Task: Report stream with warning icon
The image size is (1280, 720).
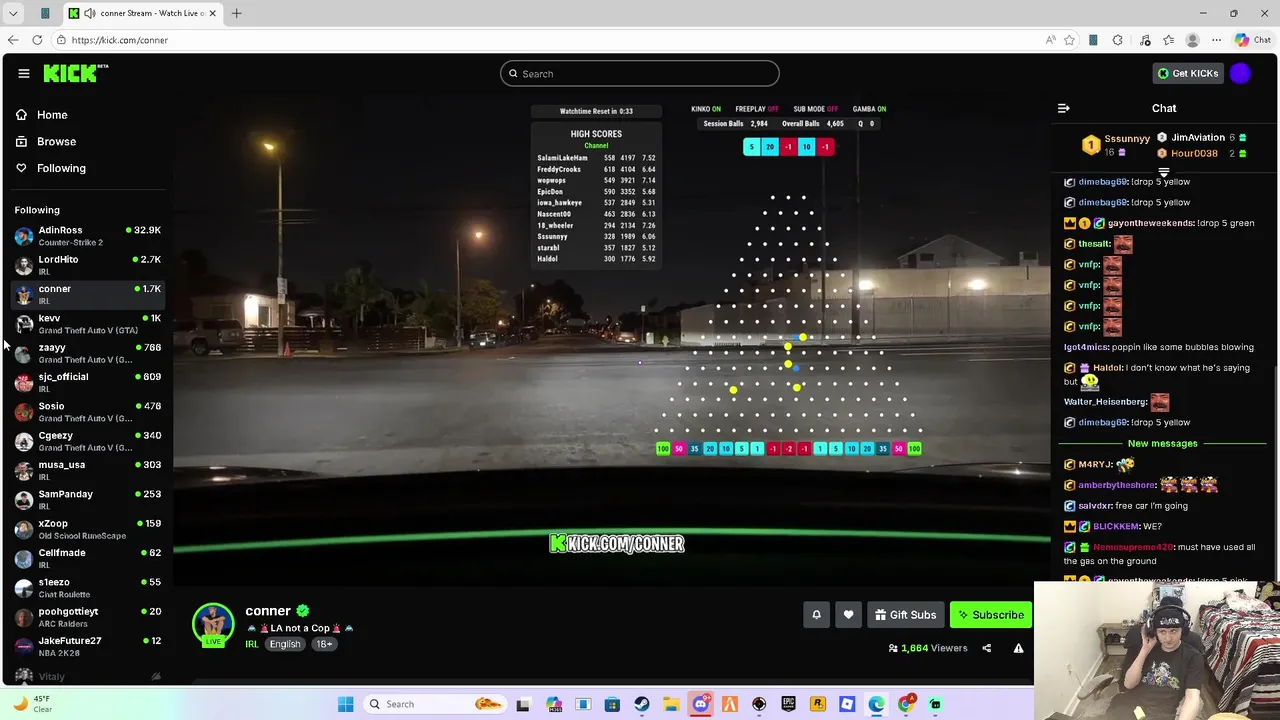Action: (x=1018, y=648)
